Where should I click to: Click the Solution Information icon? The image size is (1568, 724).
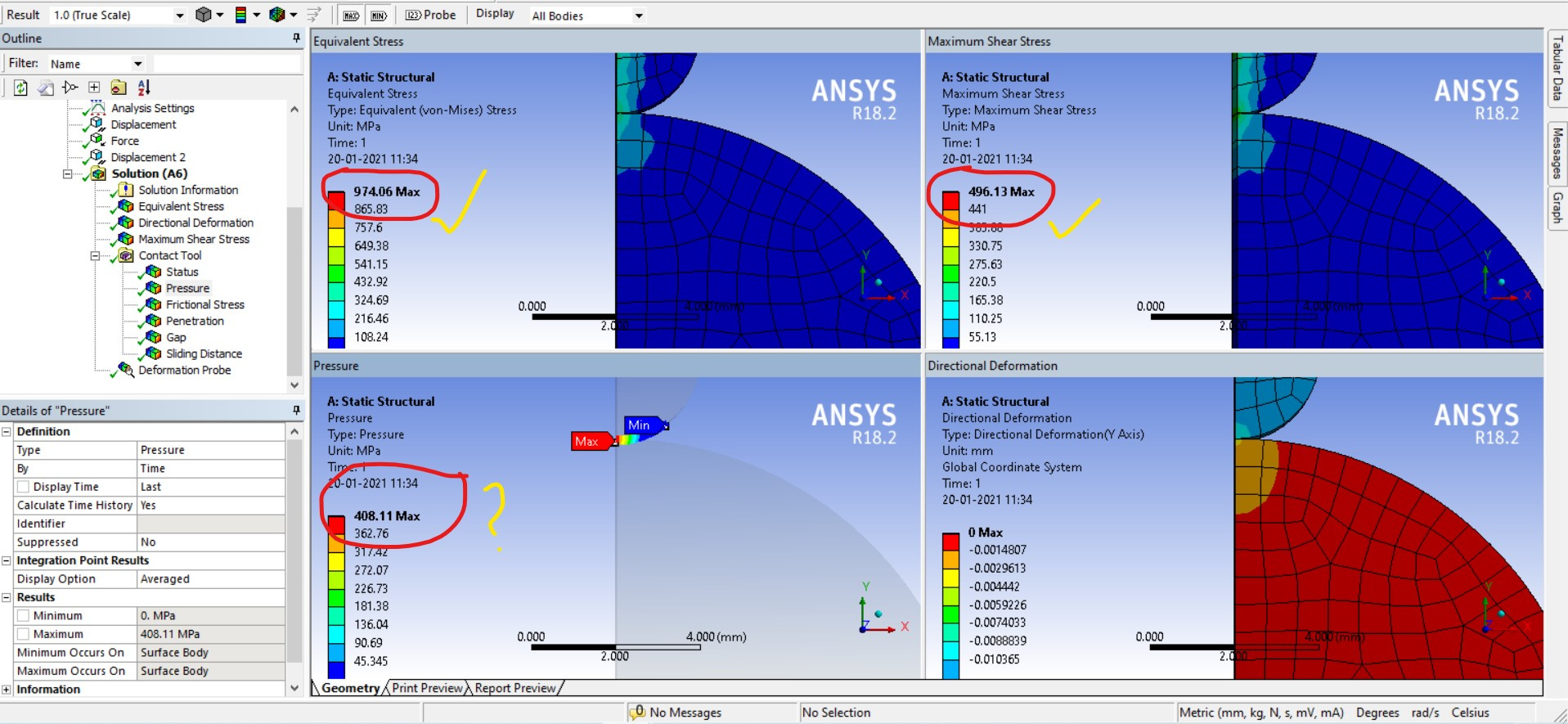coord(126,190)
